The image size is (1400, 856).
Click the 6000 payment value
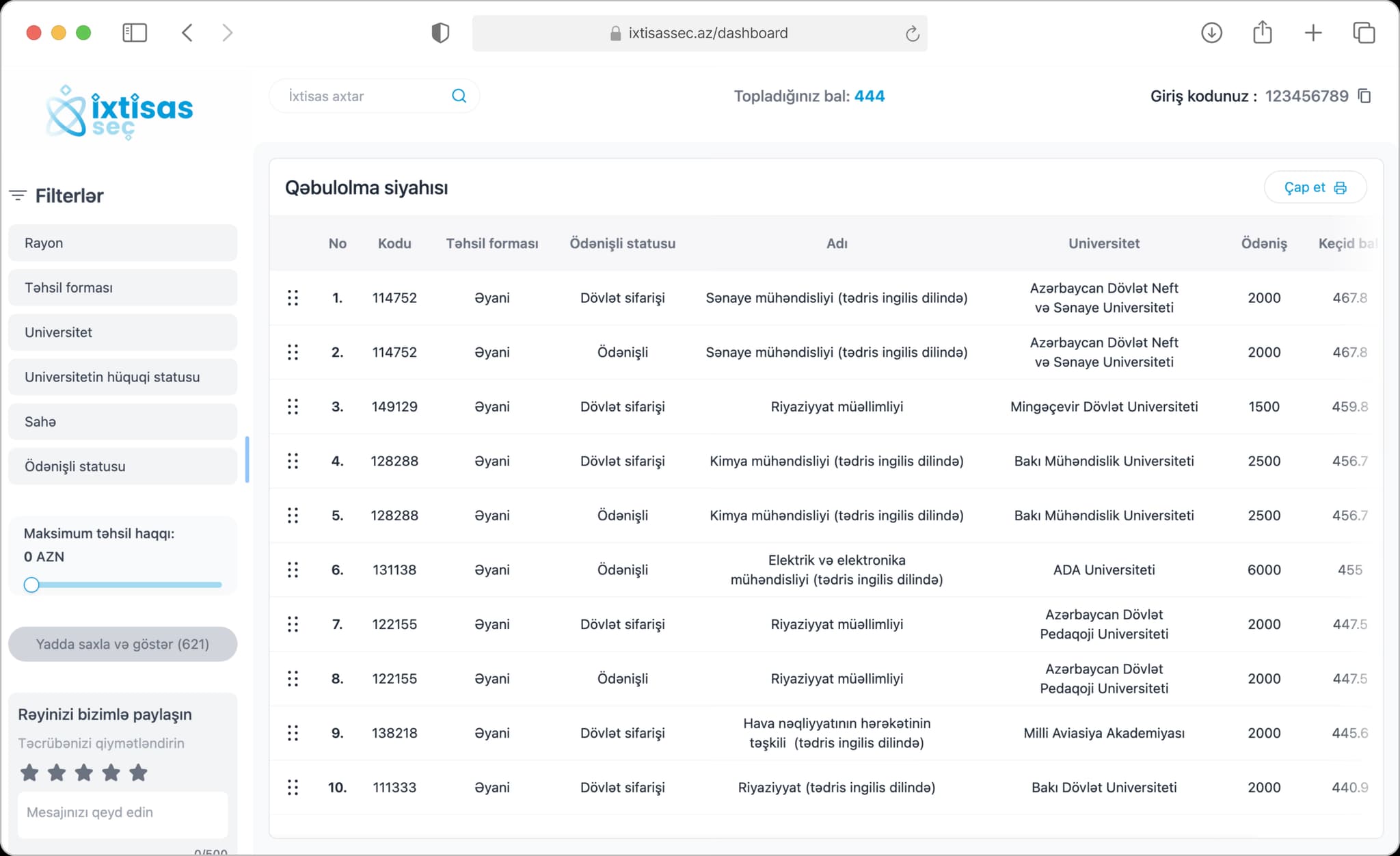point(1264,570)
